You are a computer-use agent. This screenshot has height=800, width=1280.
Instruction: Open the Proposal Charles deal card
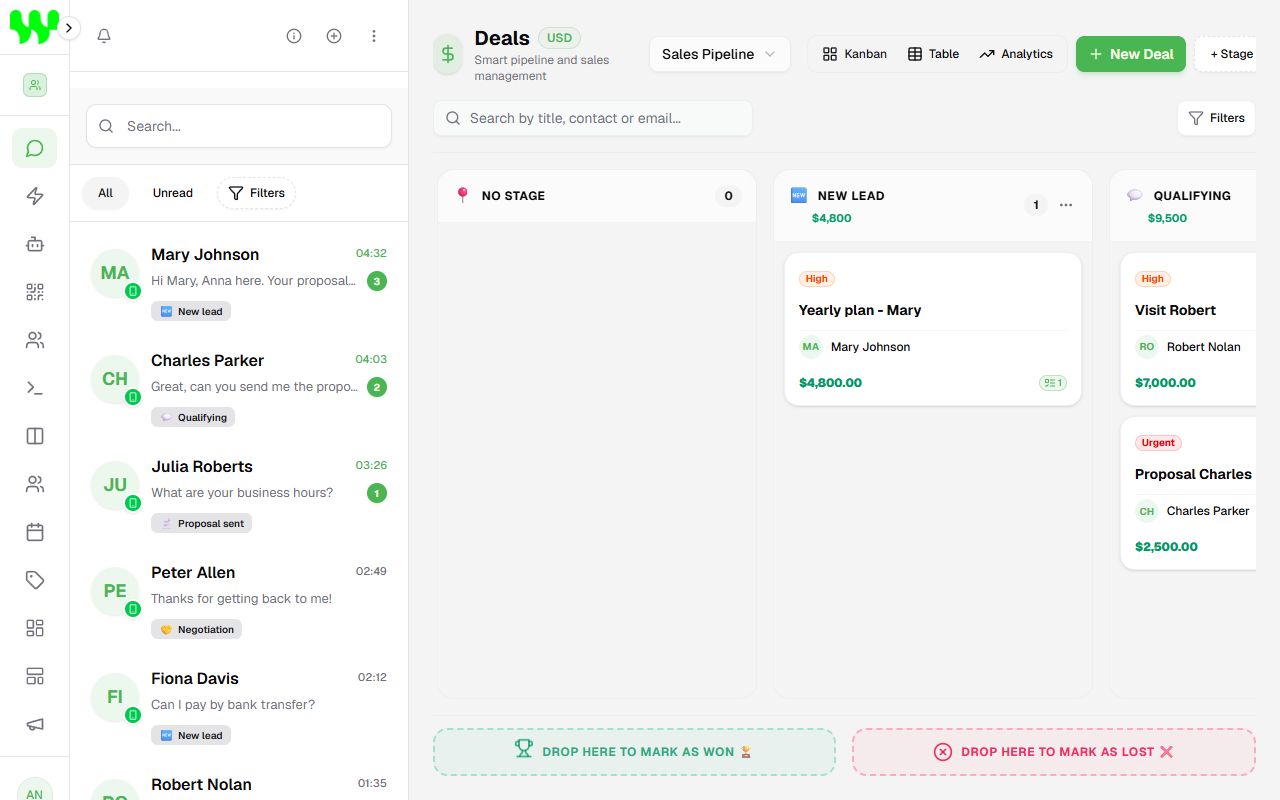[1188, 493]
